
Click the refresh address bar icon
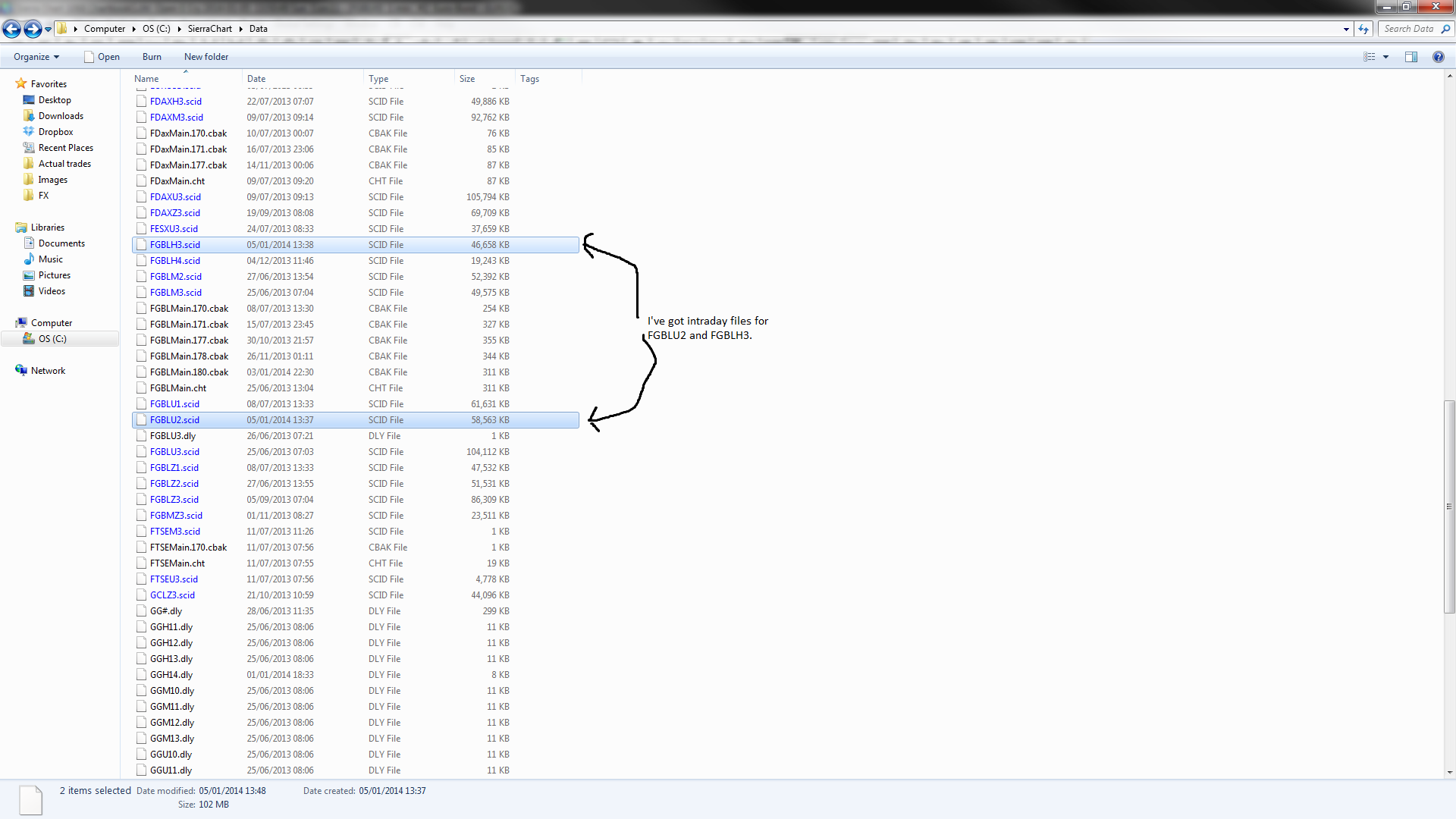click(x=1363, y=29)
